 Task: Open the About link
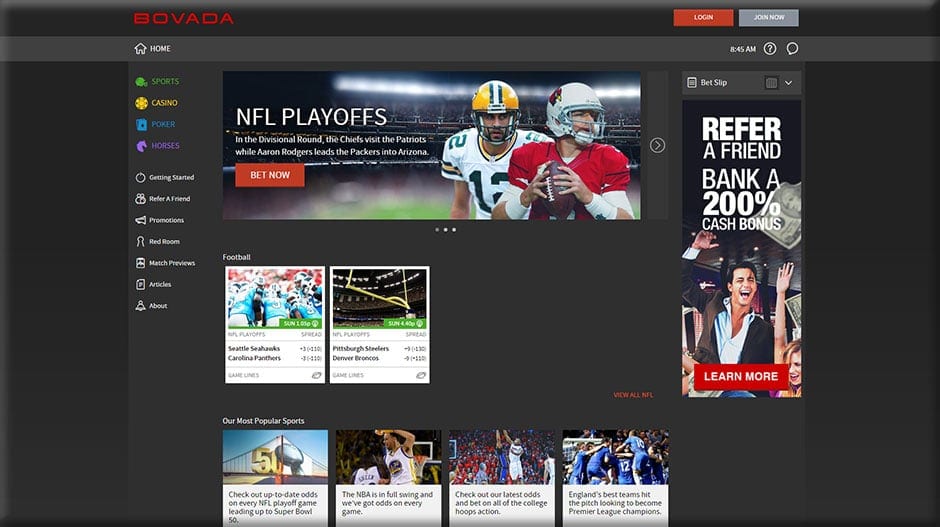click(158, 306)
